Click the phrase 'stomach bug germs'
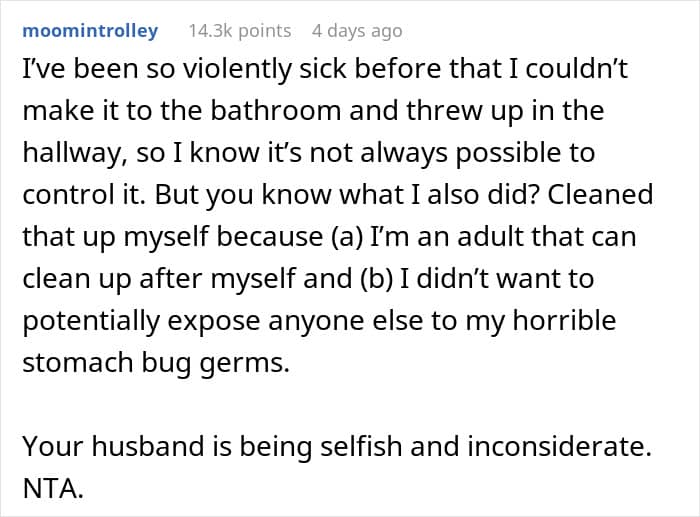This screenshot has height=517, width=700. coord(156,363)
